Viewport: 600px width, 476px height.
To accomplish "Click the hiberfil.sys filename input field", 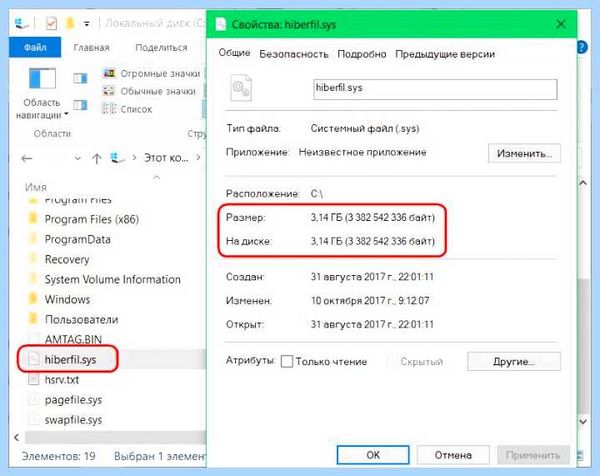I will pos(435,89).
